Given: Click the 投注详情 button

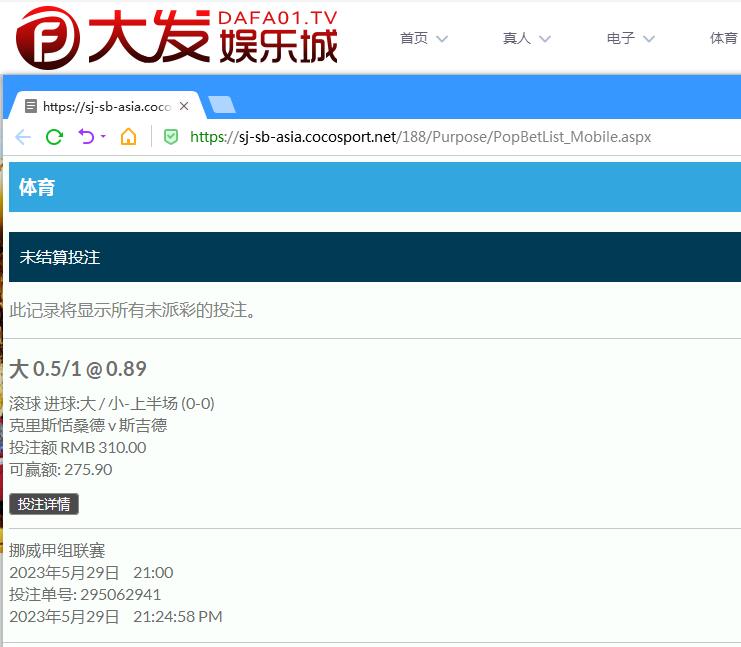Looking at the screenshot, I should coord(44,504).
